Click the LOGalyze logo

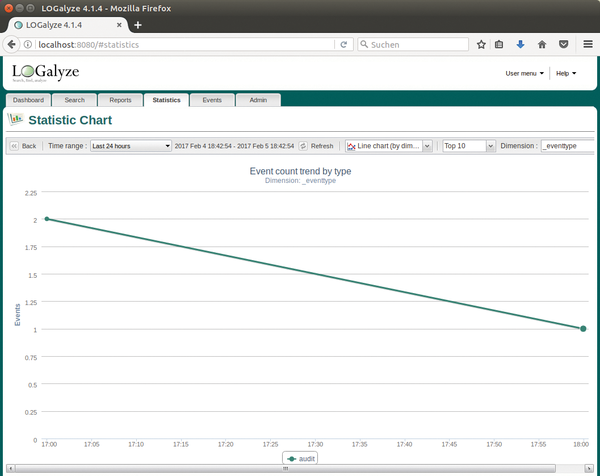(x=45, y=74)
